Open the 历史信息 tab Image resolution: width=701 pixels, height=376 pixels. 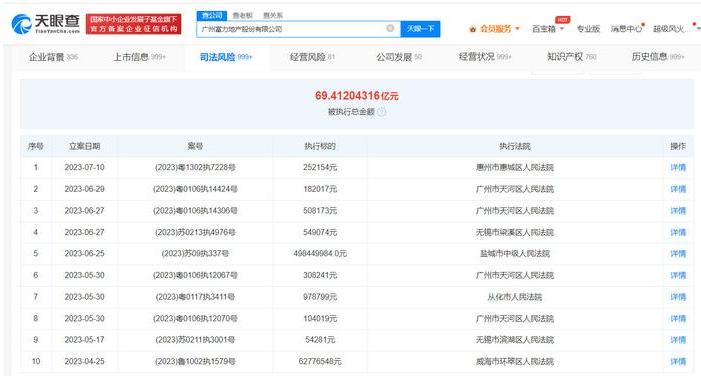(x=658, y=57)
